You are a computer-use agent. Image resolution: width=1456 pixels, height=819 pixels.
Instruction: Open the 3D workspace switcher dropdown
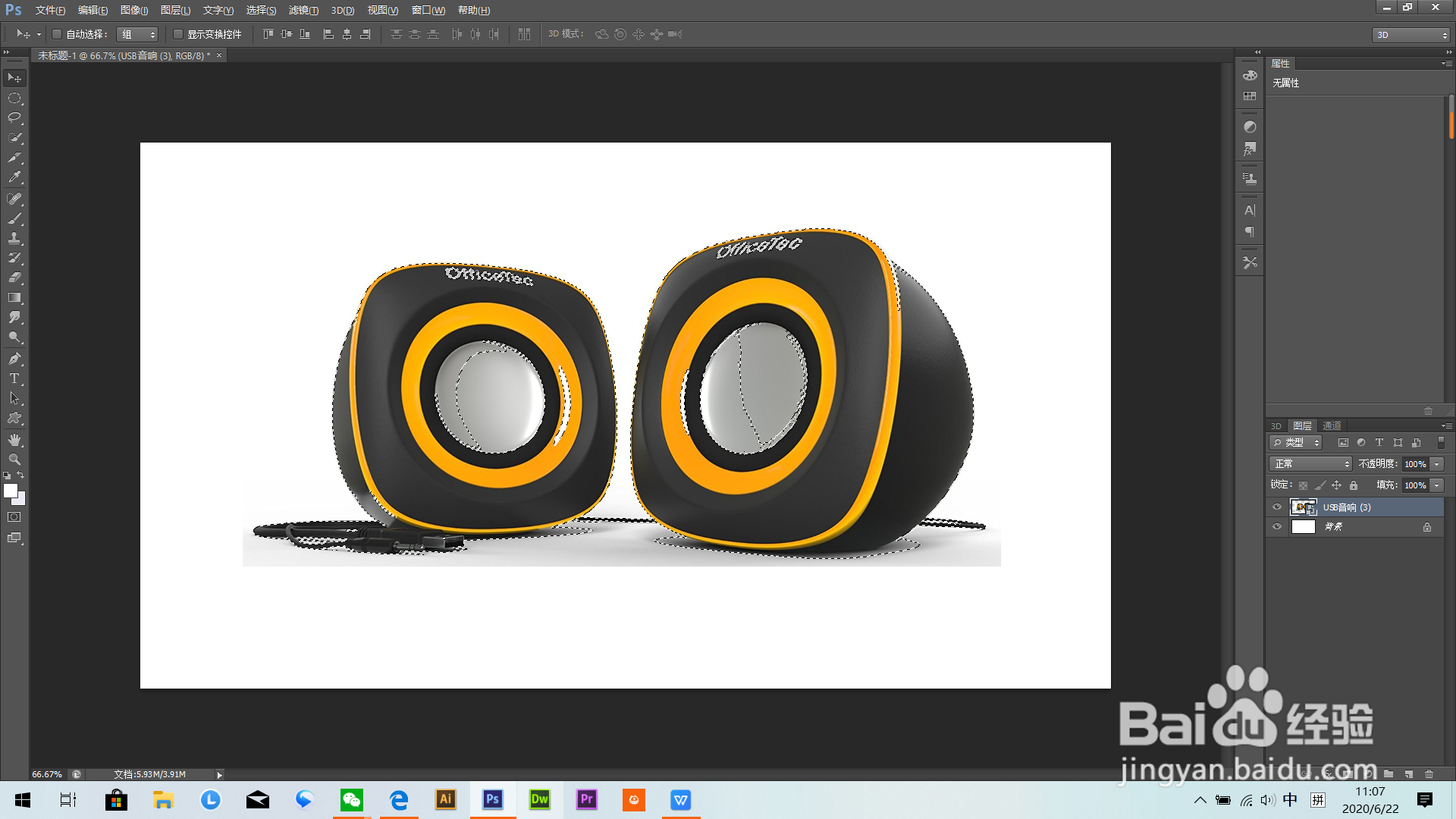[x=1411, y=35]
